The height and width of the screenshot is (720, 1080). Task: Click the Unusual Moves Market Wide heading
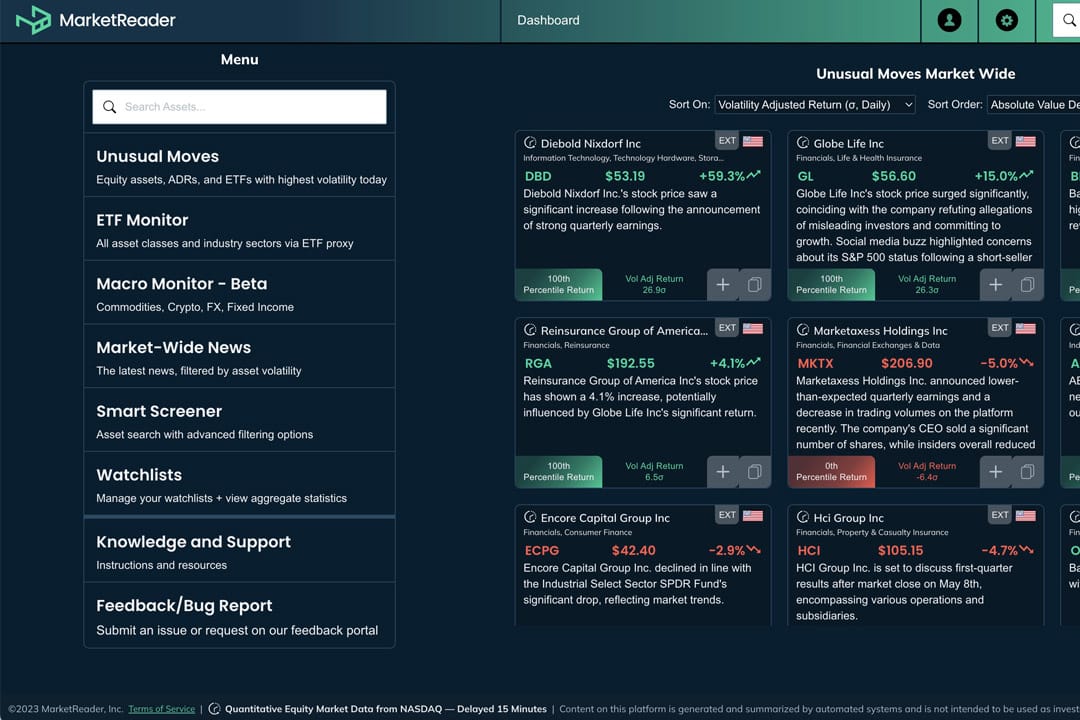coord(915,74)
